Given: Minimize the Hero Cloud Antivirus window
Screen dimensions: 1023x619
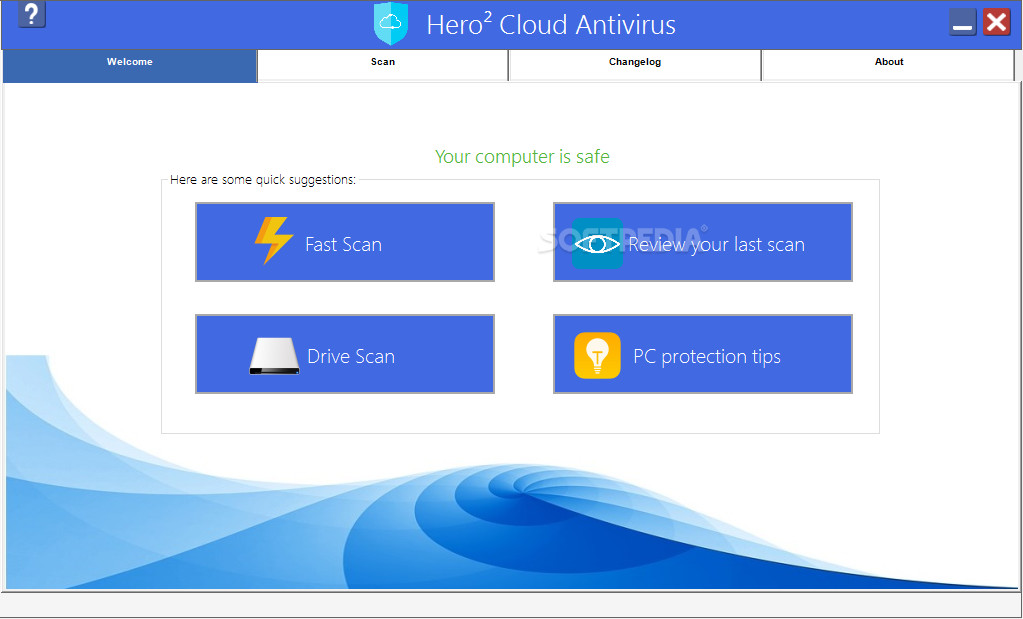Looking at the screenshot, I should click(x=962, y=23).
